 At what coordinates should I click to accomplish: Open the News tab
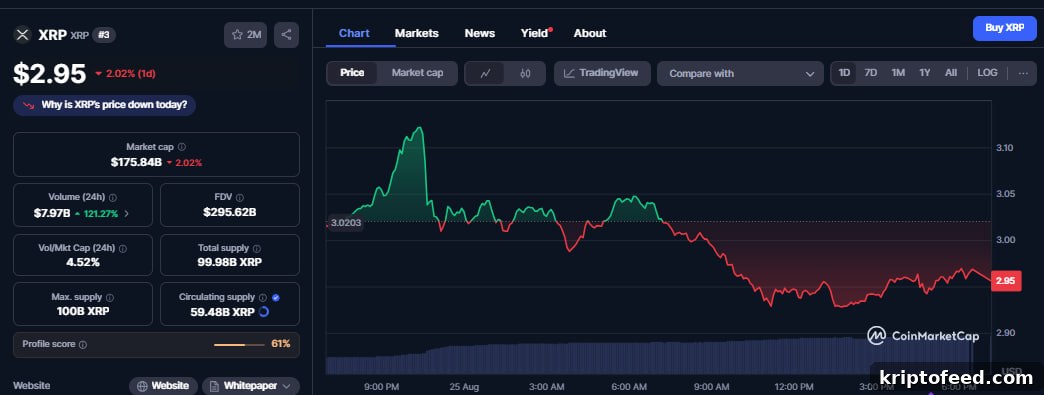coord(480,33)
